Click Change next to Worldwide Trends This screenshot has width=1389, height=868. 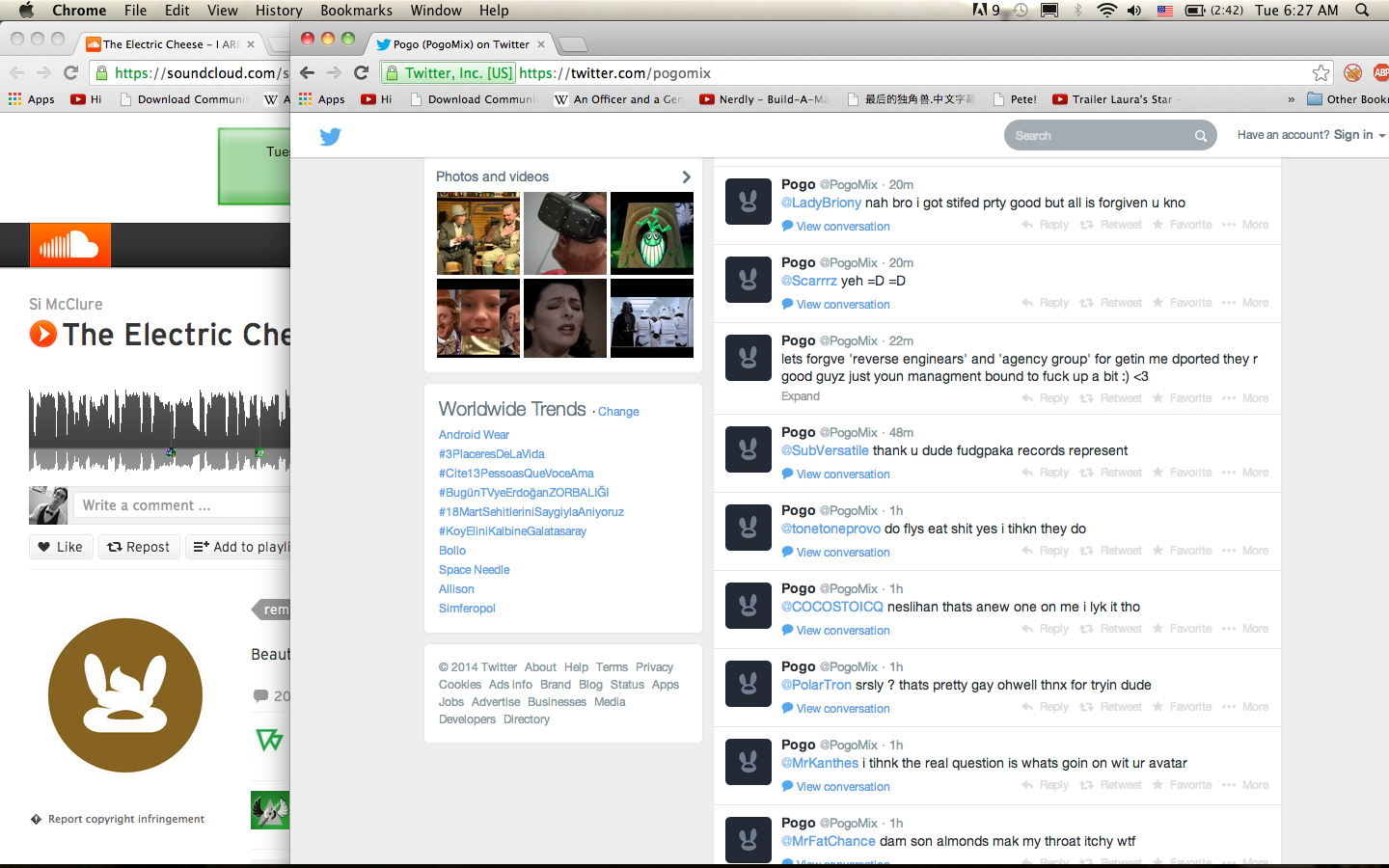[x=618, y=412]
